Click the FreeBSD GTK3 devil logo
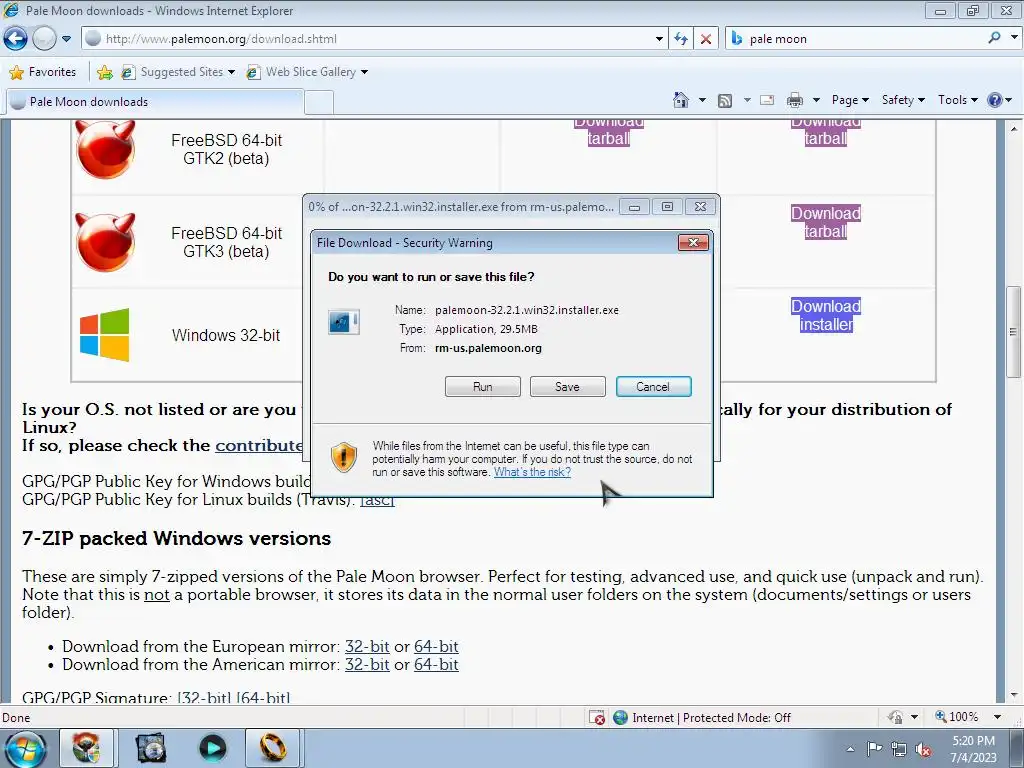This screenshot has width=1024, height=768. point(105,242)
